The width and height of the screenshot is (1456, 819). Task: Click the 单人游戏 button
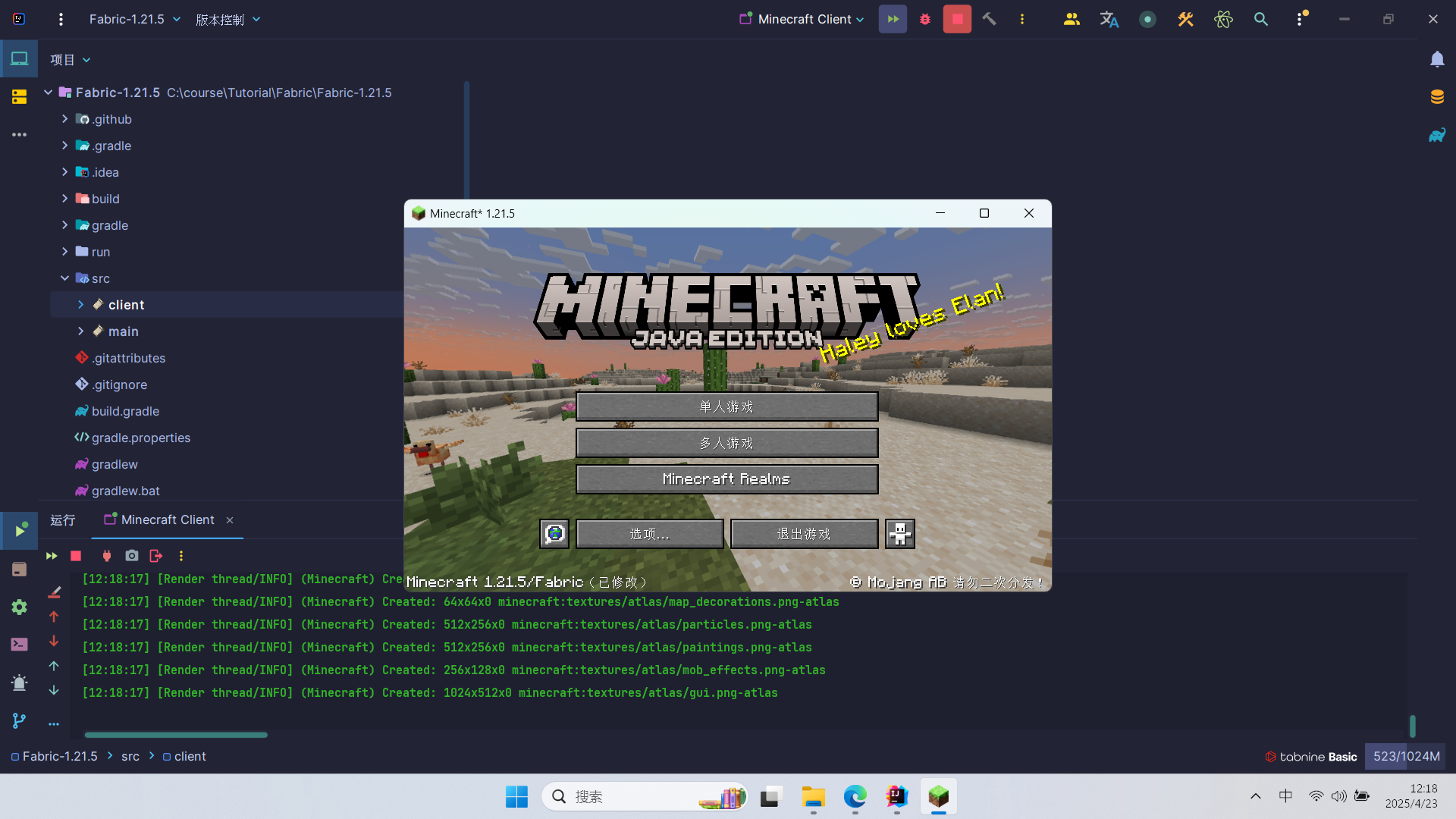click(x=726, y=407)
